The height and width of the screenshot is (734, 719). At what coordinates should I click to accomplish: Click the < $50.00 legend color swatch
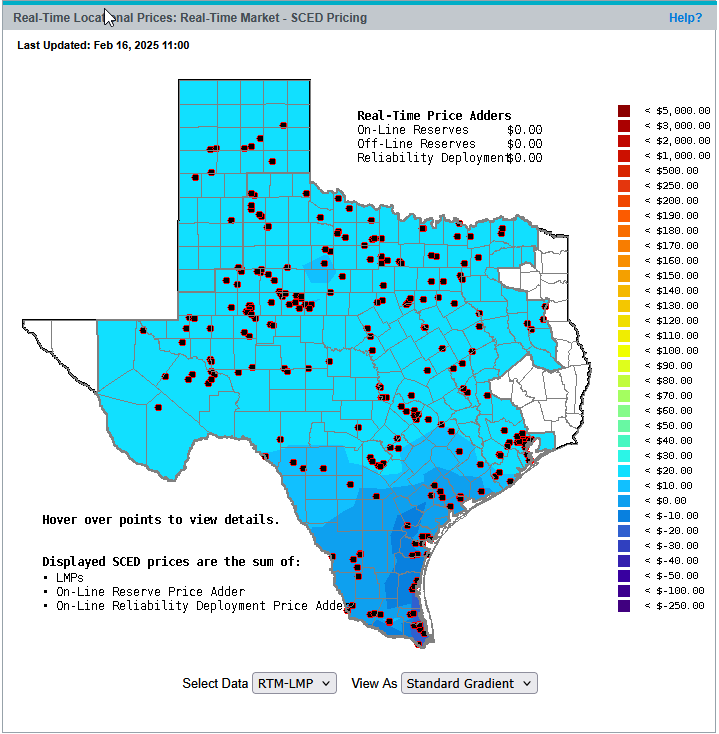coord(624,426)
